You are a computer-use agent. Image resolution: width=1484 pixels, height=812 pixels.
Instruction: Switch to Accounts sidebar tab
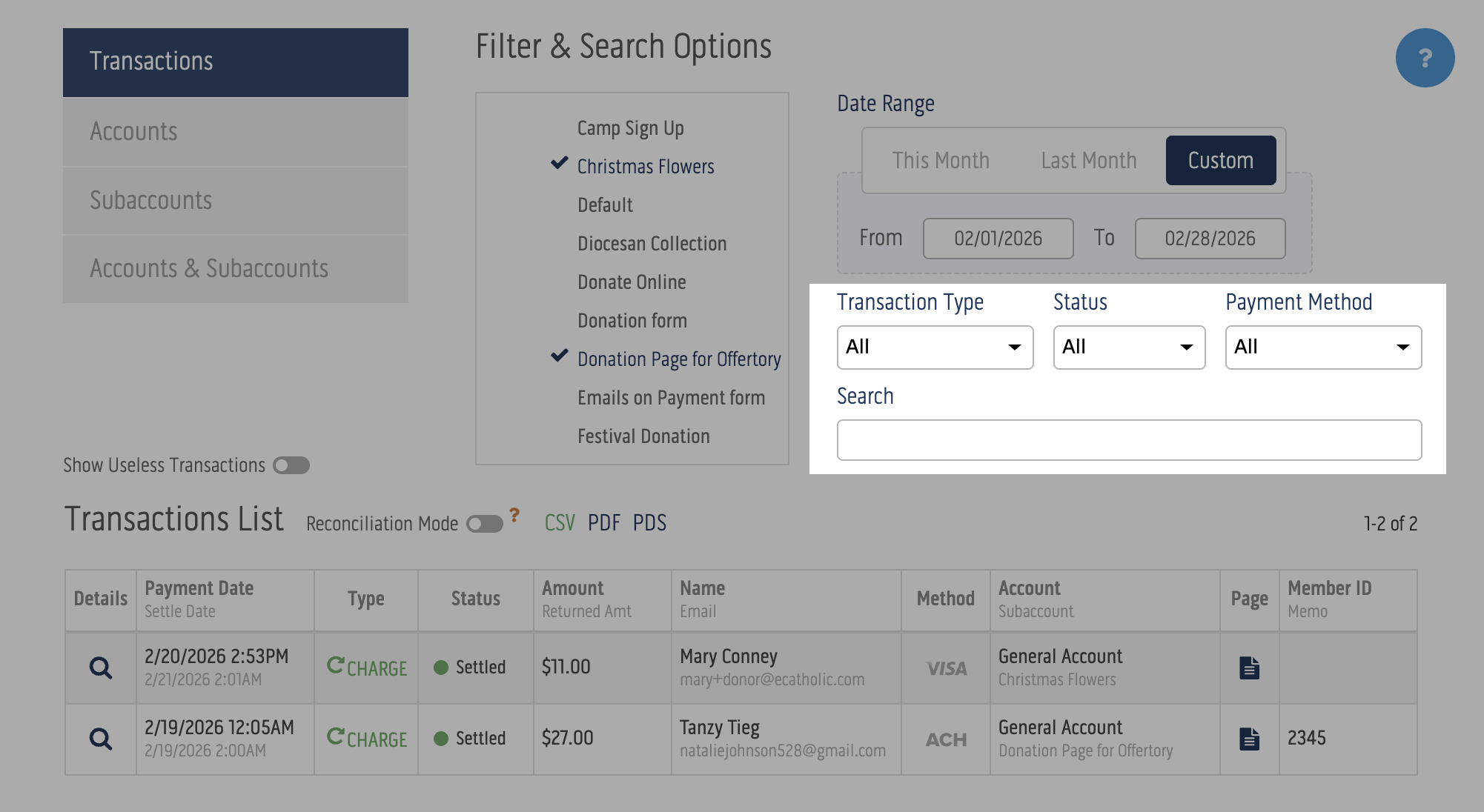235,132
